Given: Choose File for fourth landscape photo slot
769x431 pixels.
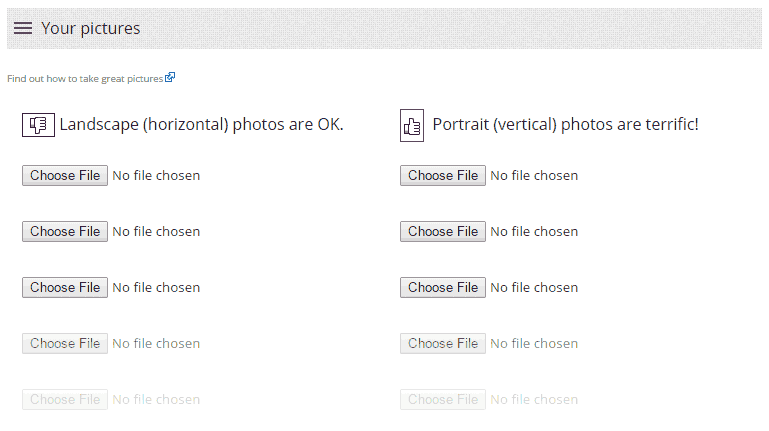Looking at the screenshot, I should click(65, 343).
